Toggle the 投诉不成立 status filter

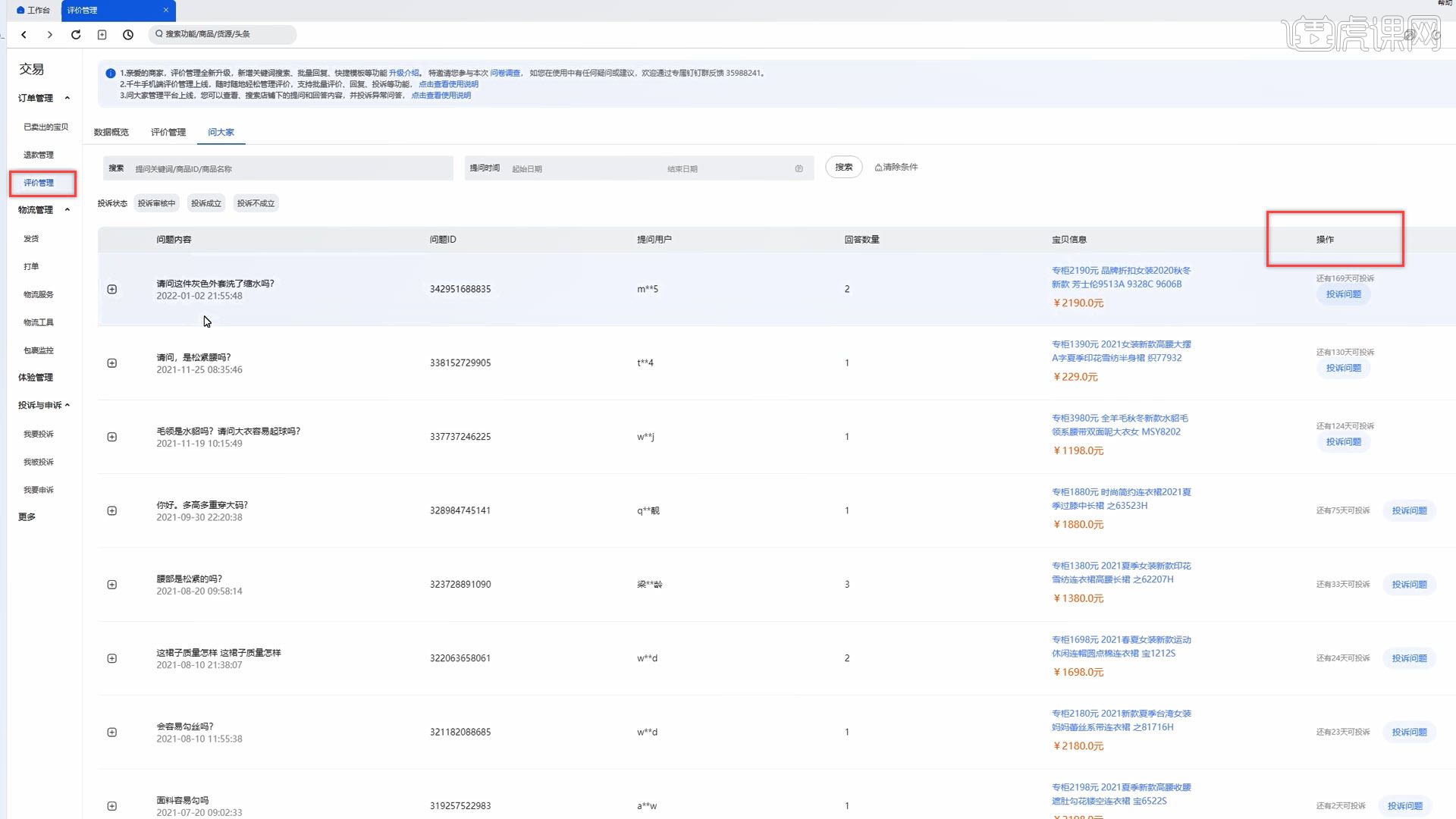256,203
